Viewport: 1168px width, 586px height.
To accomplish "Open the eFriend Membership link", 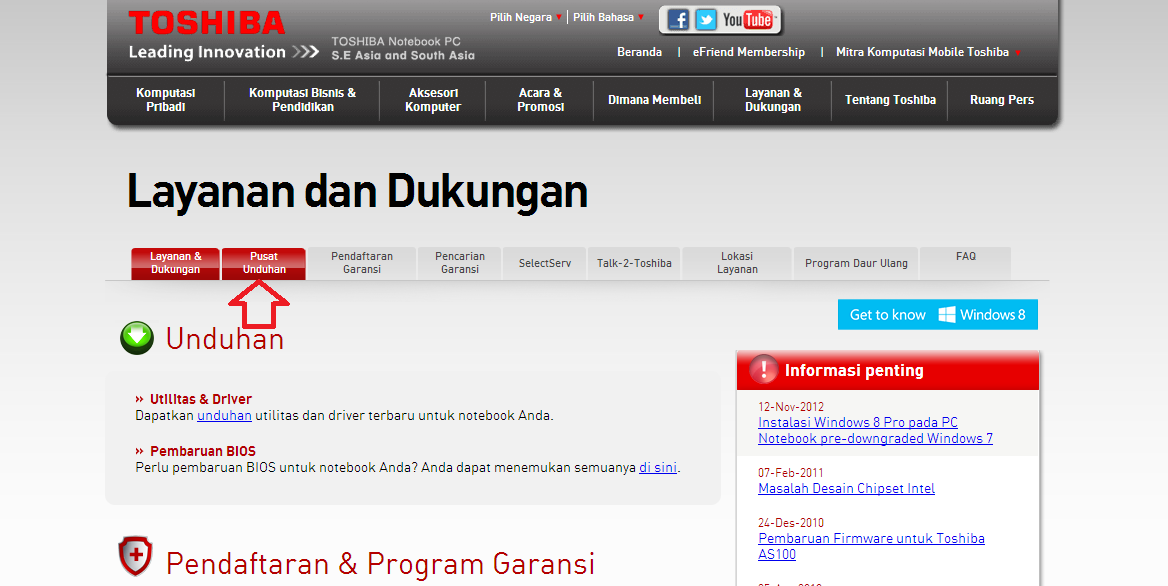I will click(749, 52).
